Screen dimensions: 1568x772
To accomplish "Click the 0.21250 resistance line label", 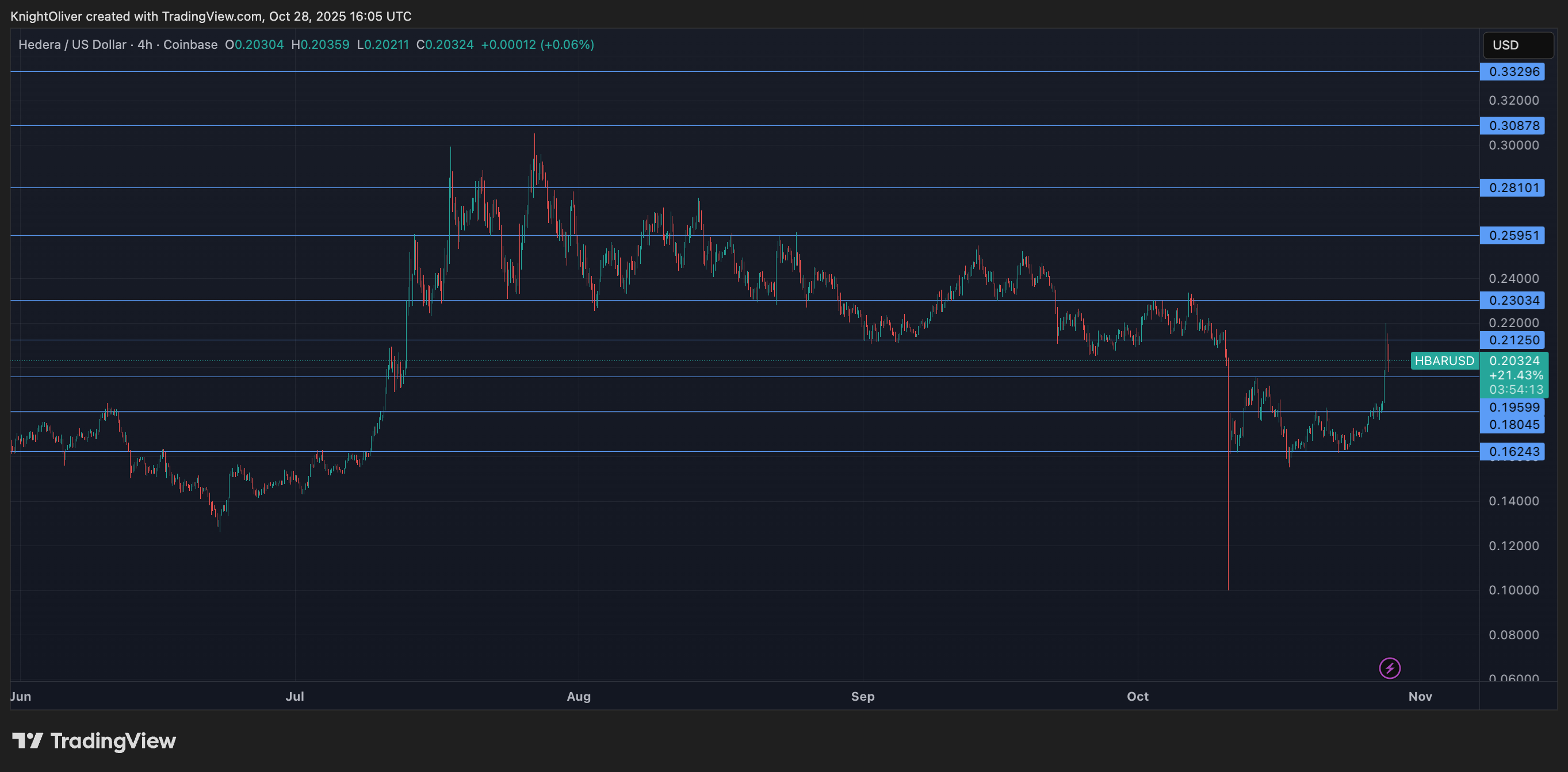I will (1513, 340).
